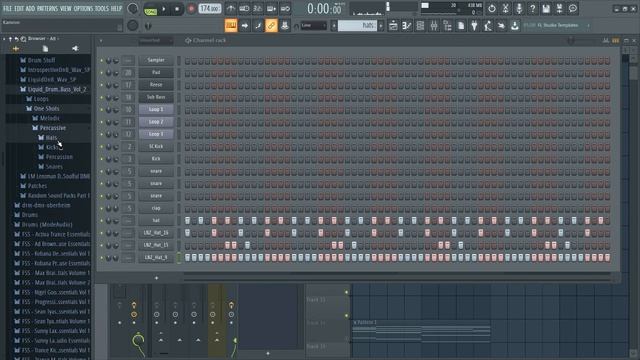This screenshot has width=640, height=360.
Task: Toggle typing keyboard to piano icon
Action: click(x=231, y=26)
